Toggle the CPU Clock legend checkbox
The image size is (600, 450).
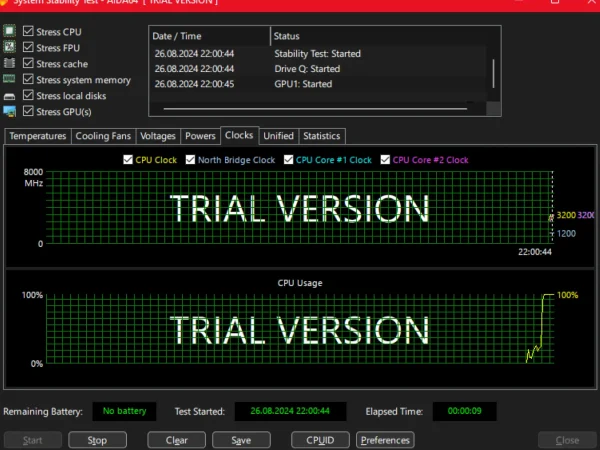click(127, 160)
